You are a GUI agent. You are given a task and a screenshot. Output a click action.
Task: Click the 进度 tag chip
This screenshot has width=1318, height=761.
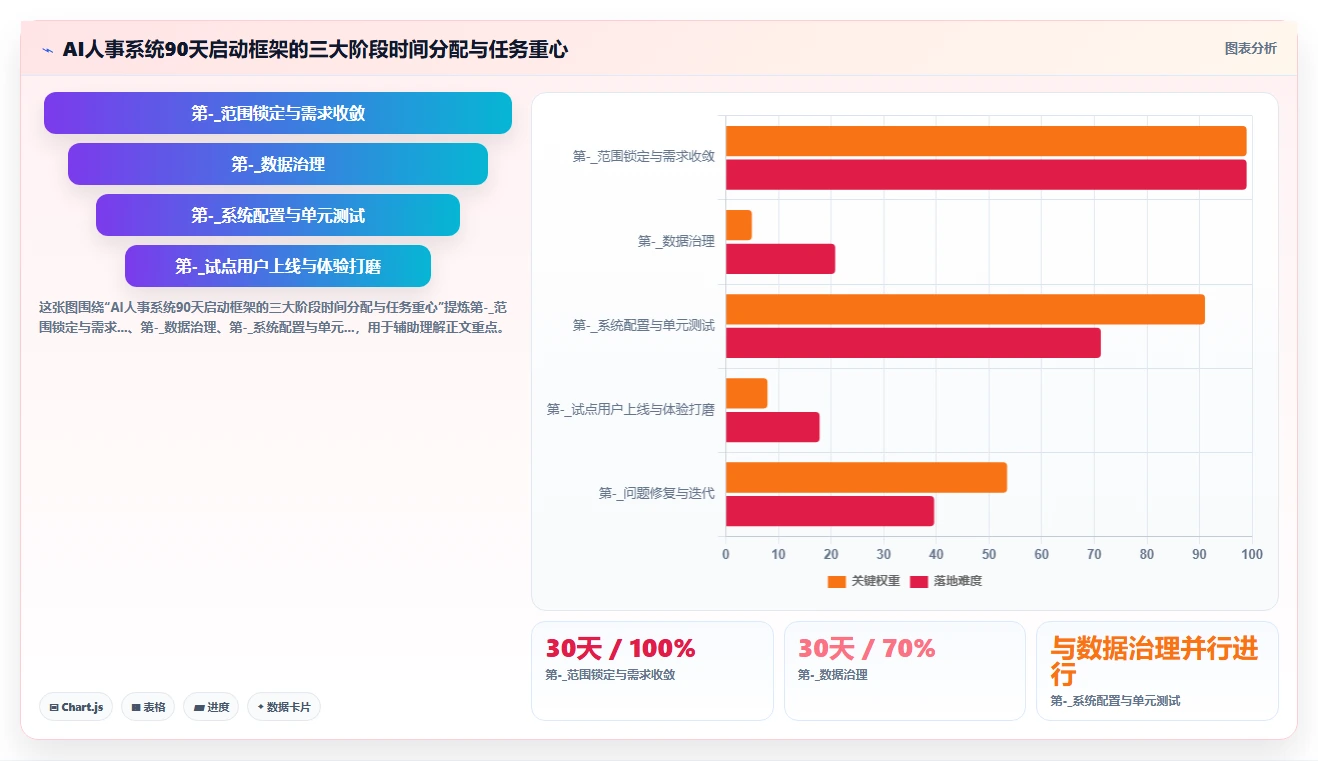click(211, 707)
